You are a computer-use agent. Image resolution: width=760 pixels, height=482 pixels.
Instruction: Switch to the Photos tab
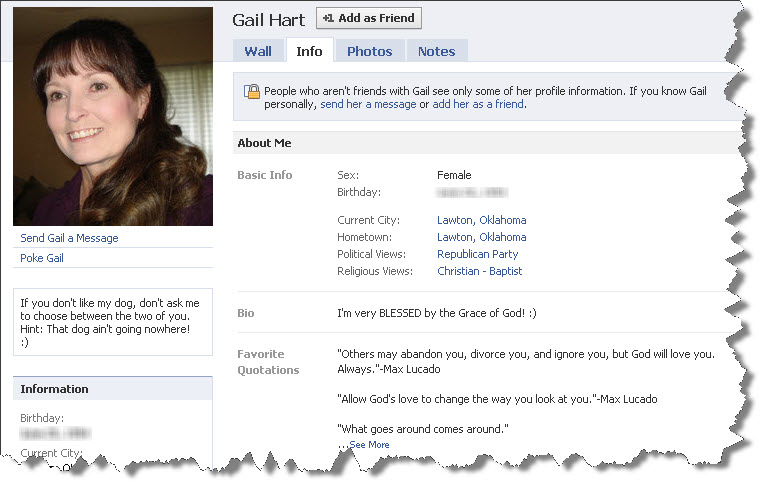click(x=369, y=51)
